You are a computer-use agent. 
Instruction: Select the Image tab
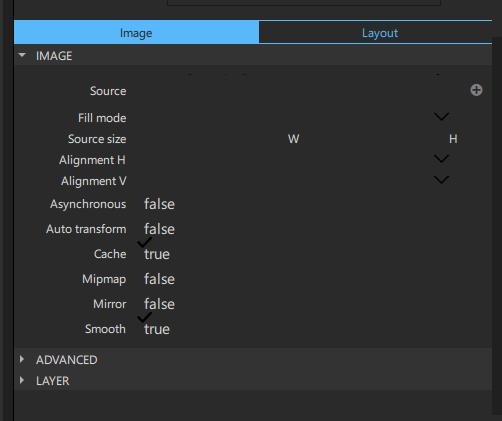(x=136, y=33)
